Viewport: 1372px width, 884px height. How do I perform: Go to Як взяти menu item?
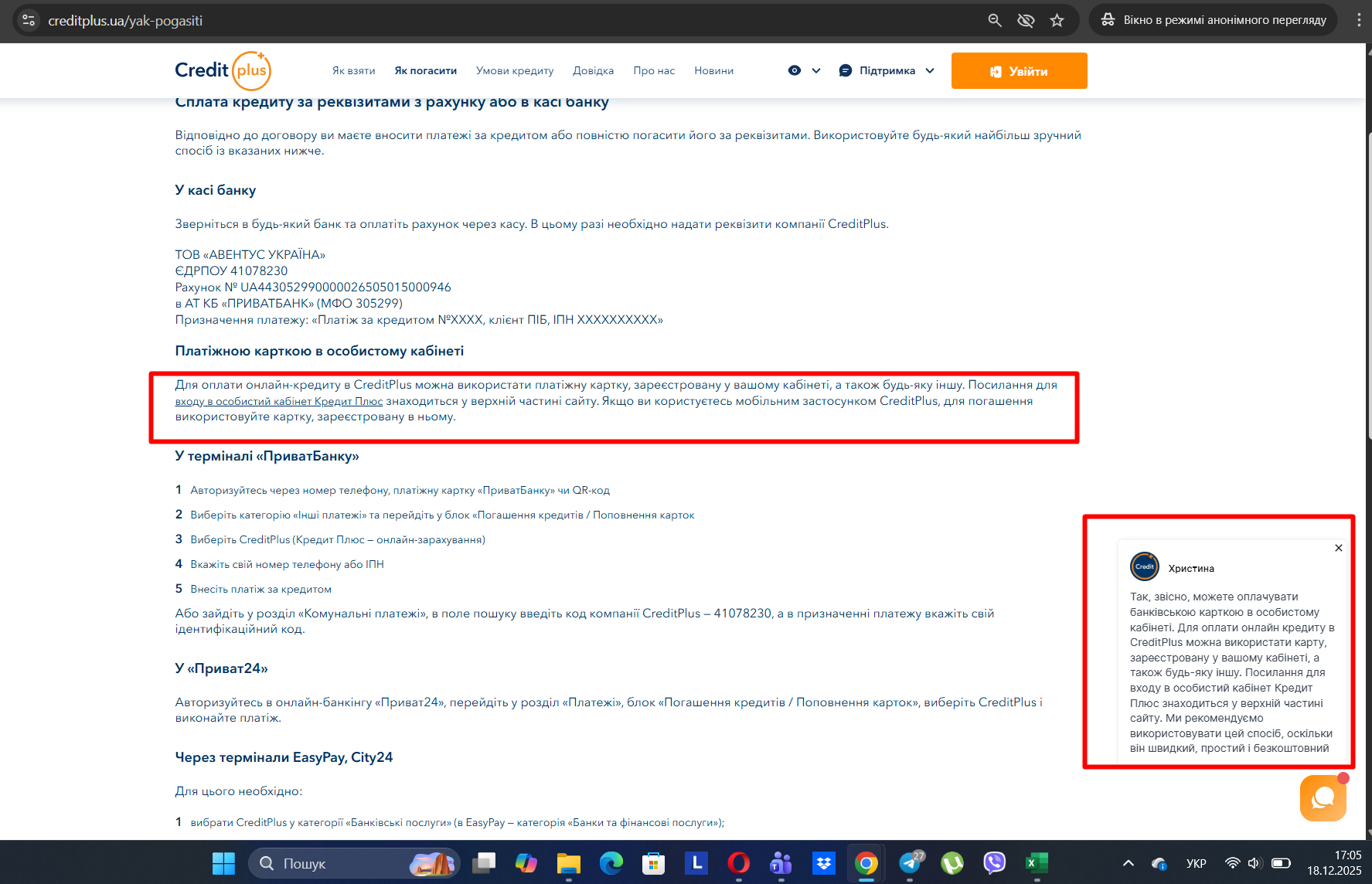(x=354, y=70)
